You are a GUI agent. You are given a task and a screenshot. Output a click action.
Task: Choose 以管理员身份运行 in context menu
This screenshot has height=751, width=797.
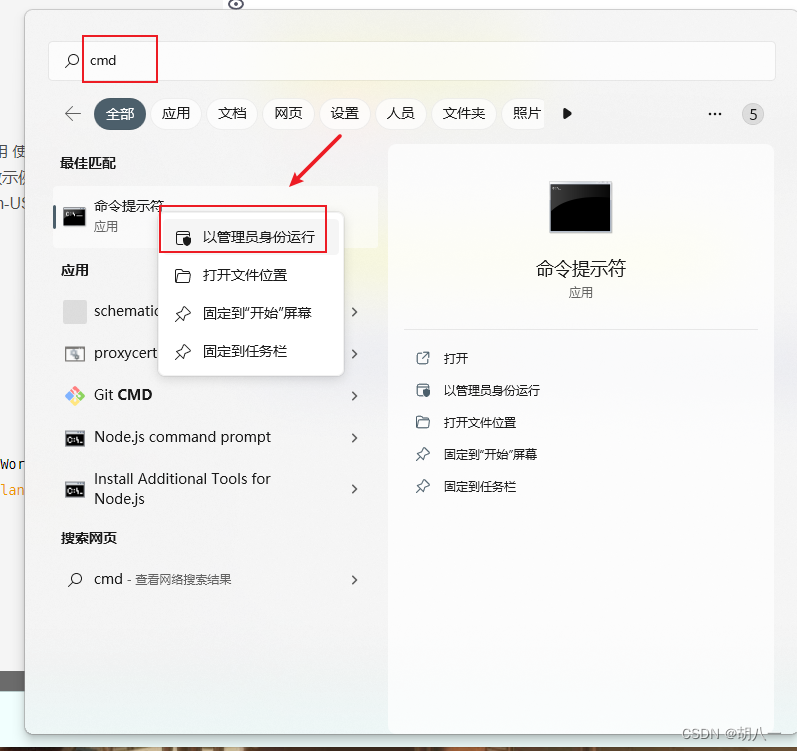tap(249, 237)
